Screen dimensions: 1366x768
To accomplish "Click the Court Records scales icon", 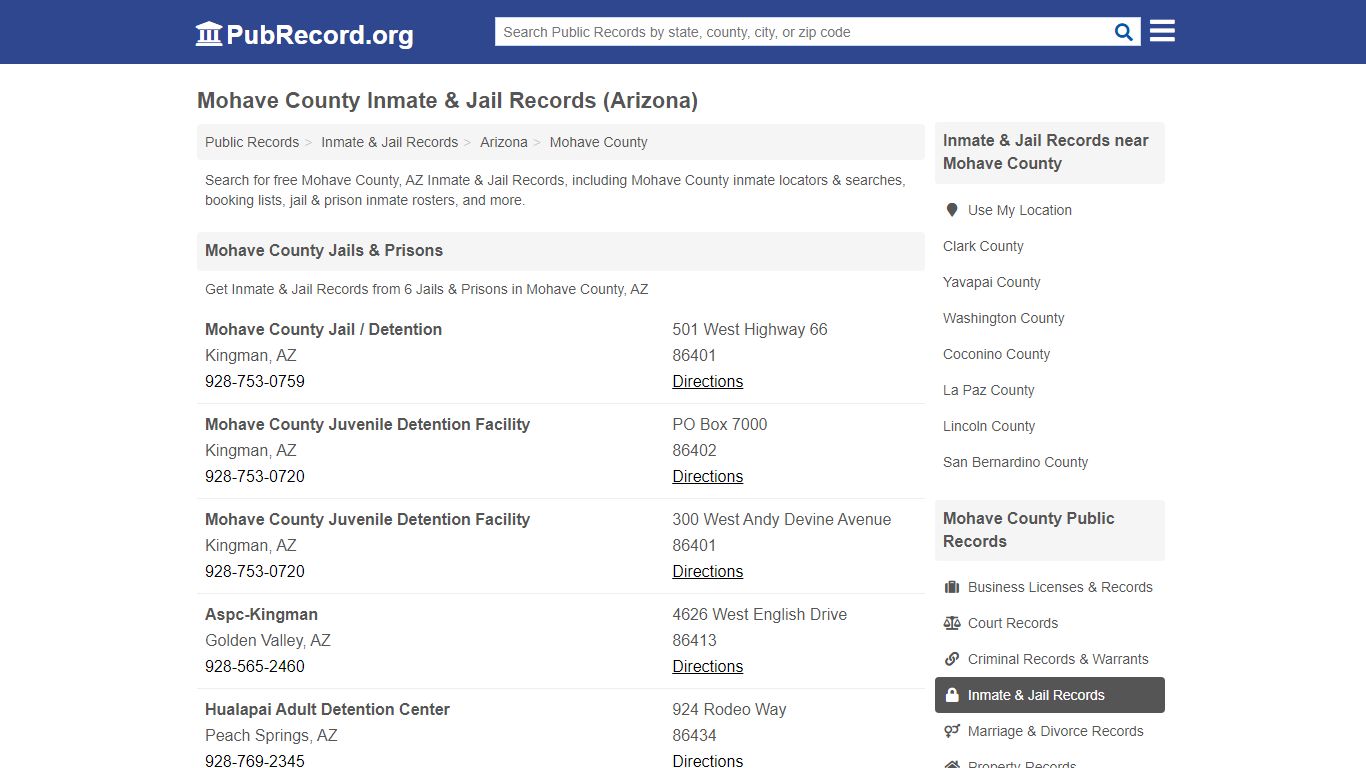I will tap(952, 623).
